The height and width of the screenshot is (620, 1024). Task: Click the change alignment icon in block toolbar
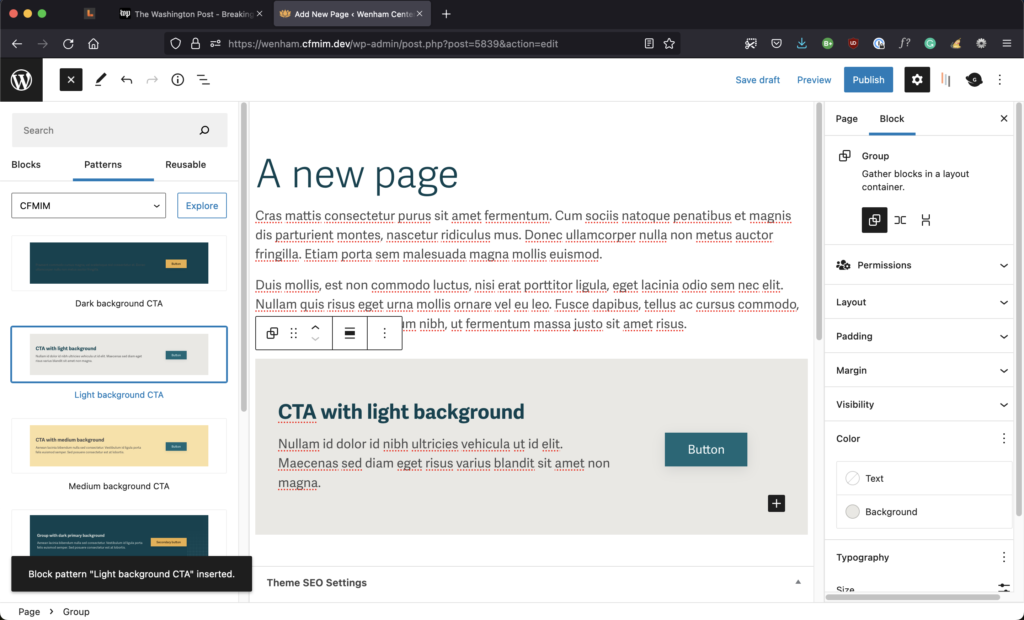pyautogui.click(x=350, y=333)
